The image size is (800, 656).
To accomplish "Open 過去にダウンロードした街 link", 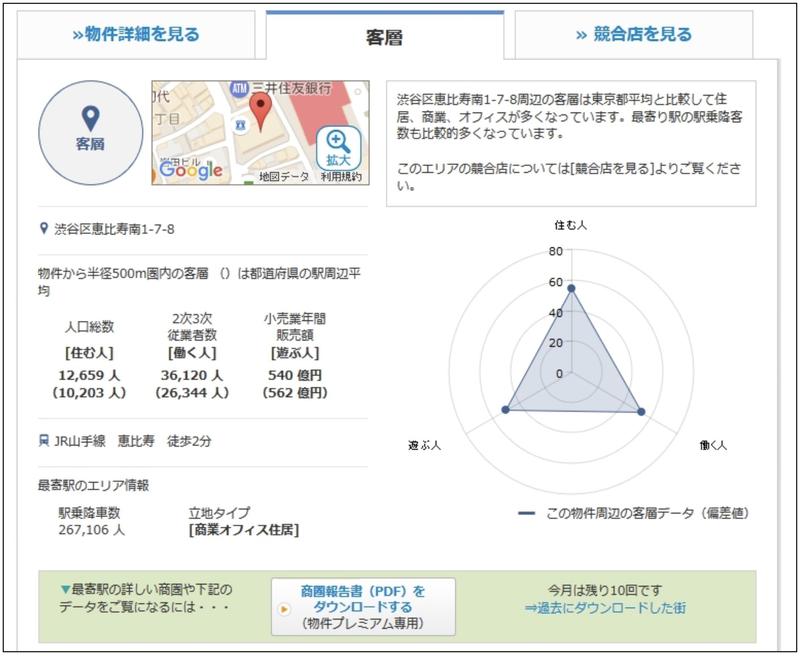I will tap(605, 608).
